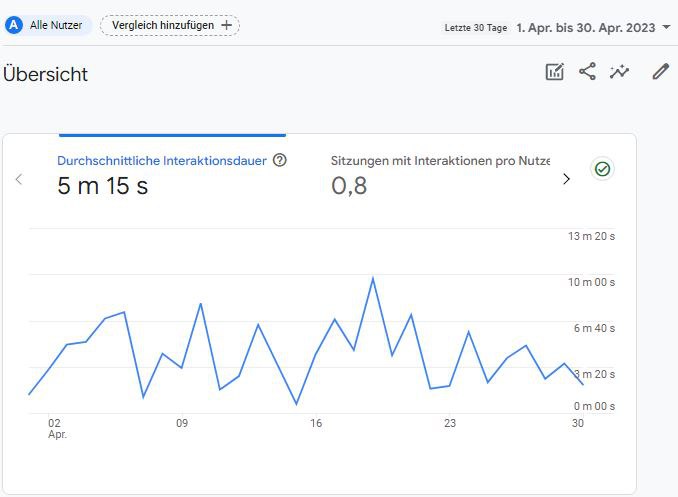Click Vergleich hinzufügen to add comparison
This screenshot has height=497, width=678.
tap(162, 25)
